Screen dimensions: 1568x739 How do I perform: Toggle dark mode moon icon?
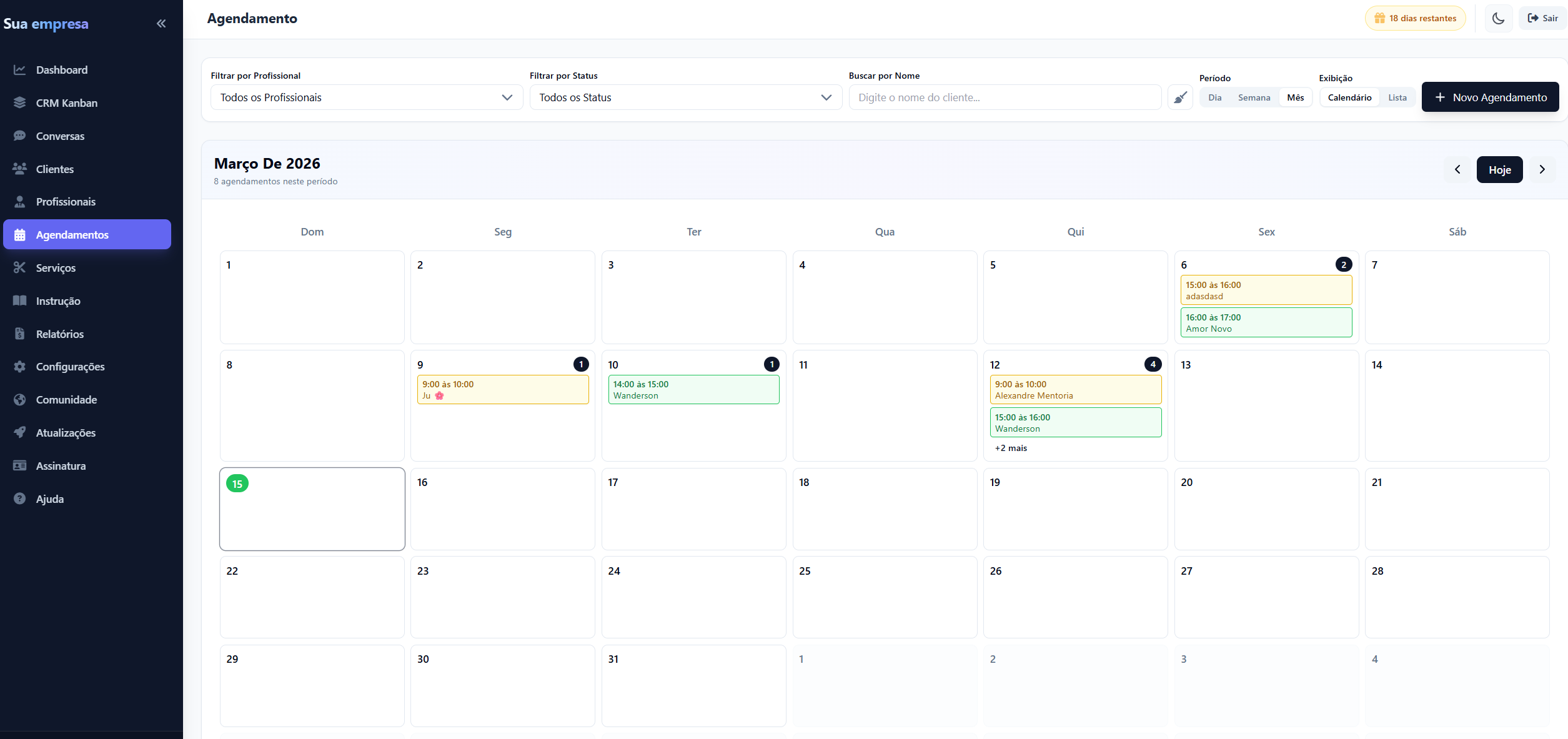[x=1498, y=18]
